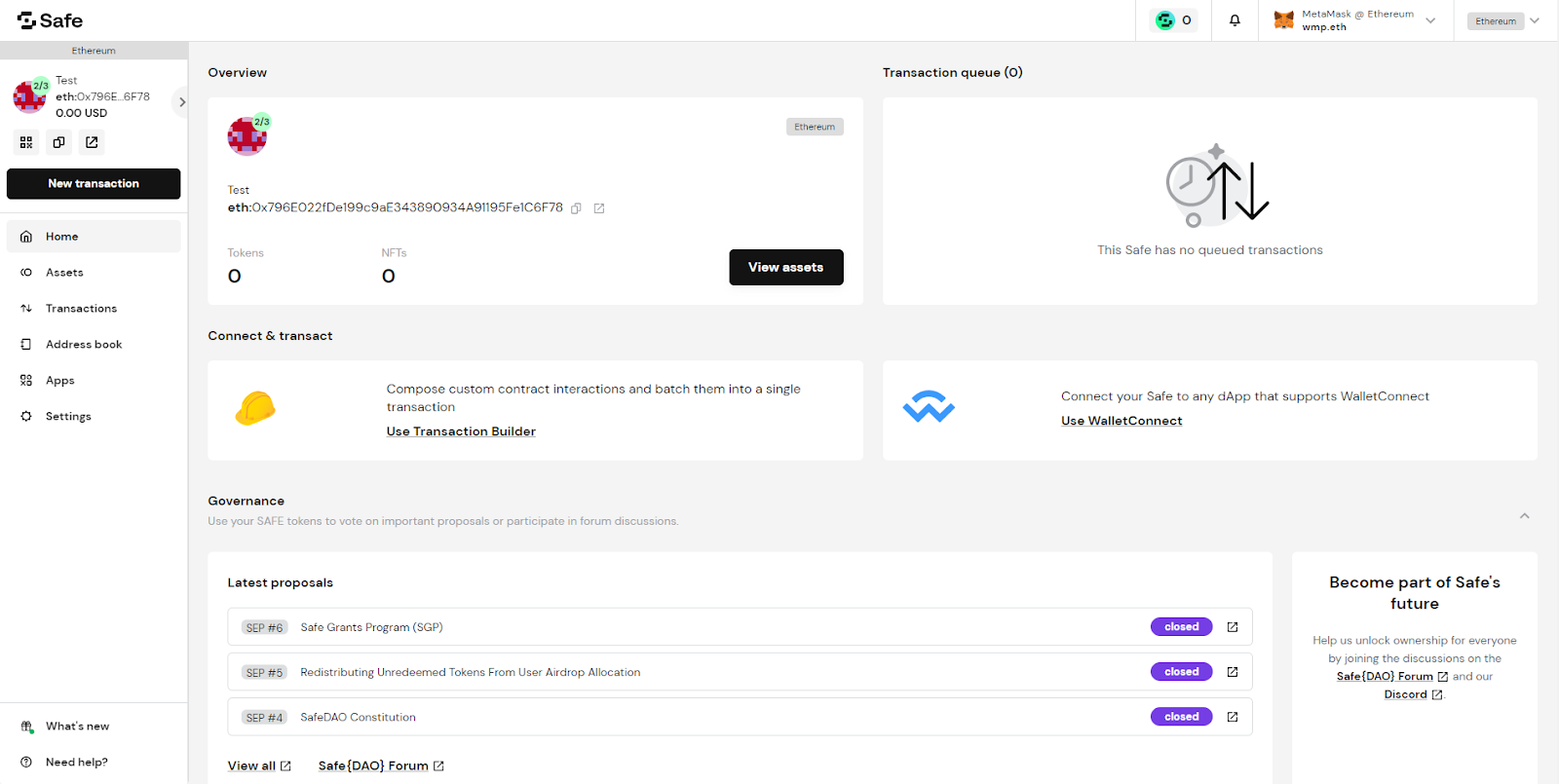
Task: Open the notifications bell
Action: [1235, 20]
